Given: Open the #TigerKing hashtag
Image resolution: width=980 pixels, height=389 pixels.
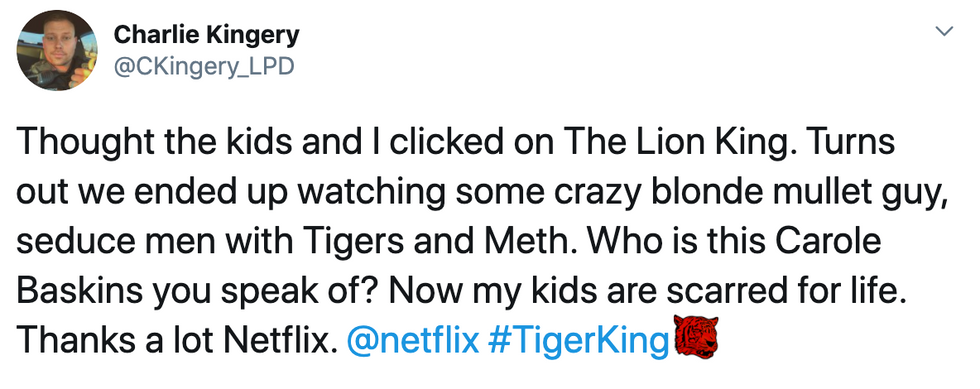Looking at the screenshot, I should click(578, 341).
